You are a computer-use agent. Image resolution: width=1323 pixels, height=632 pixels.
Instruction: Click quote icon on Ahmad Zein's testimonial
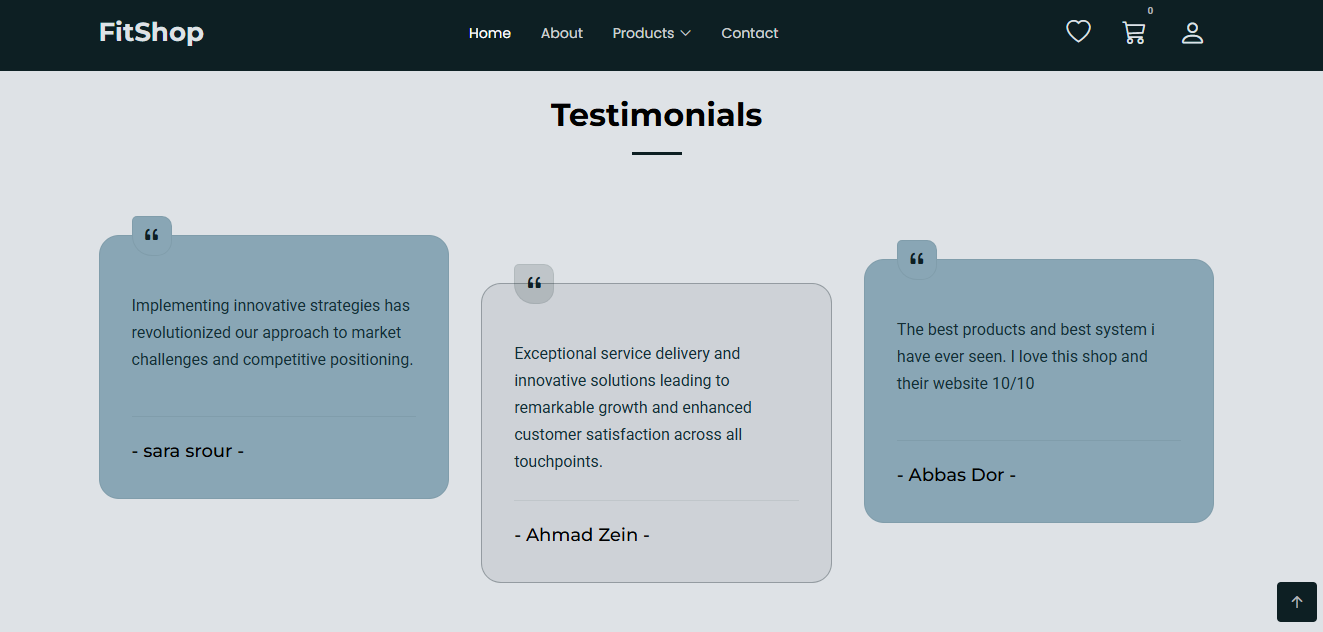click(534, 284)
